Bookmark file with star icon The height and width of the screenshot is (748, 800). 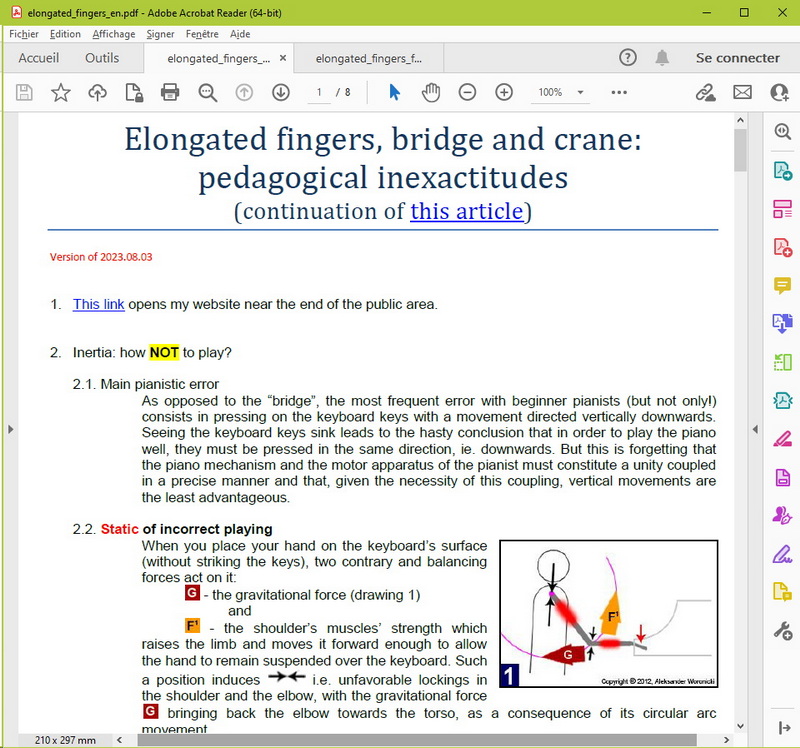coord(61,92)
